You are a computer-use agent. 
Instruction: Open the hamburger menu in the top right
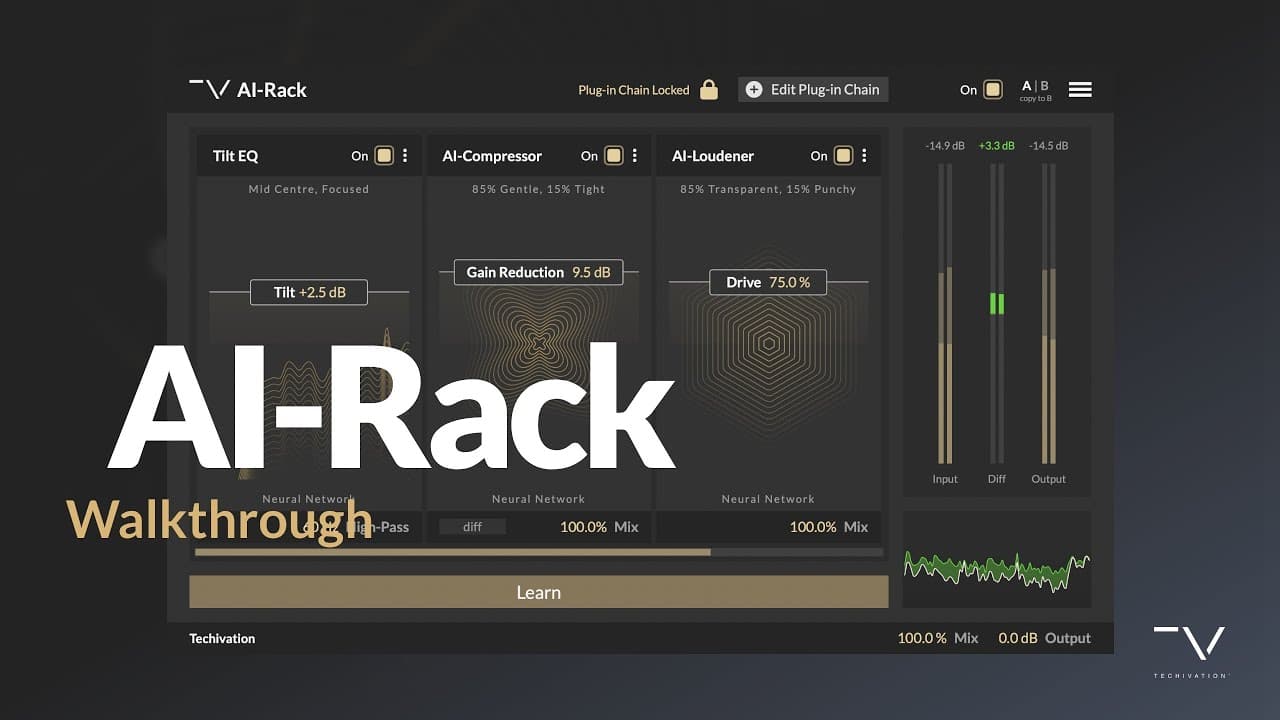tap(1080, 88)
